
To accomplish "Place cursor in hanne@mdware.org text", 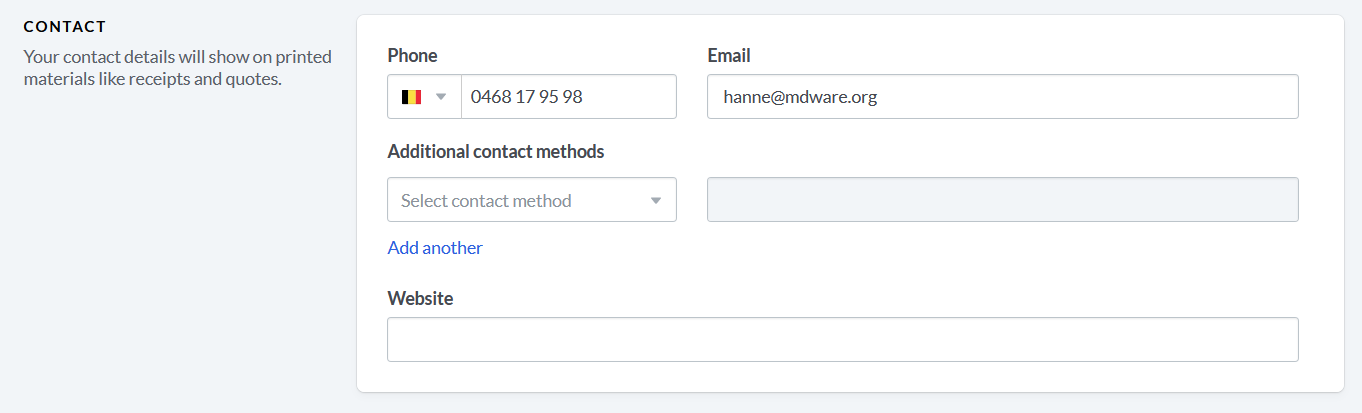I will point(800,97).
